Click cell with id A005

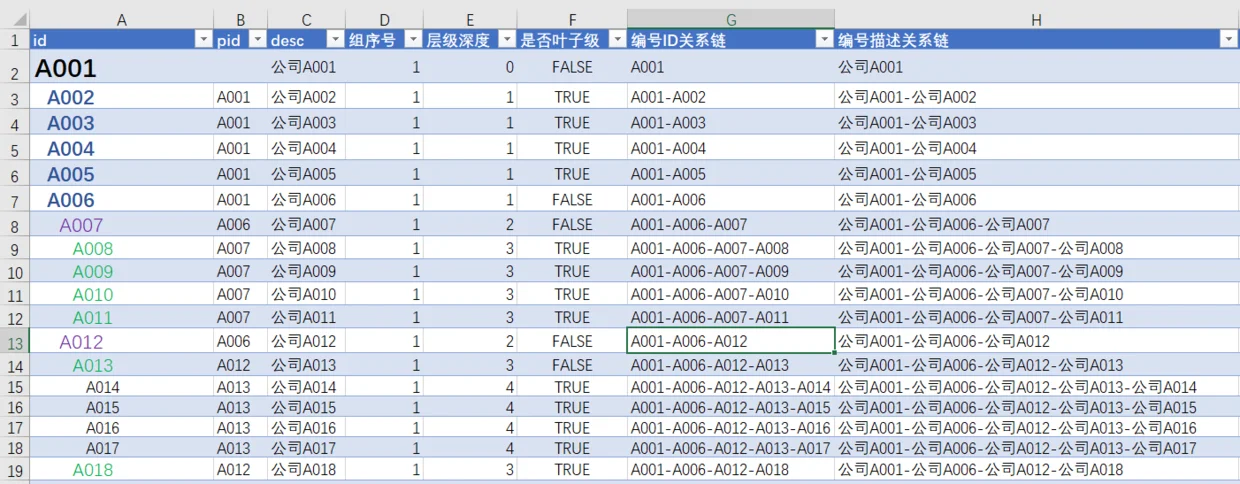[122, 175]
